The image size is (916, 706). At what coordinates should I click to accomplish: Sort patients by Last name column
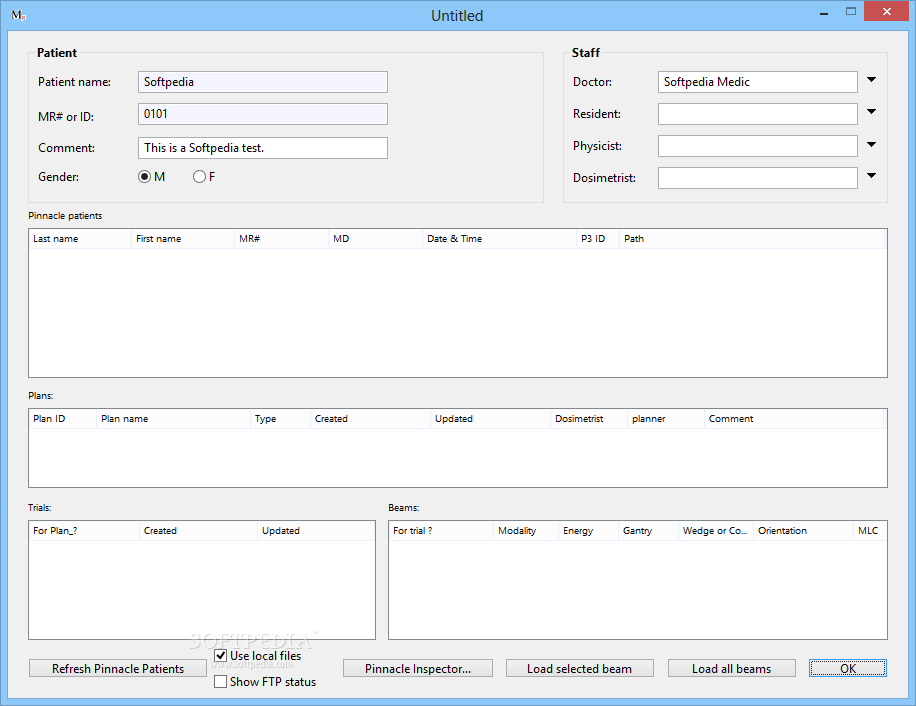coord(80,238)
